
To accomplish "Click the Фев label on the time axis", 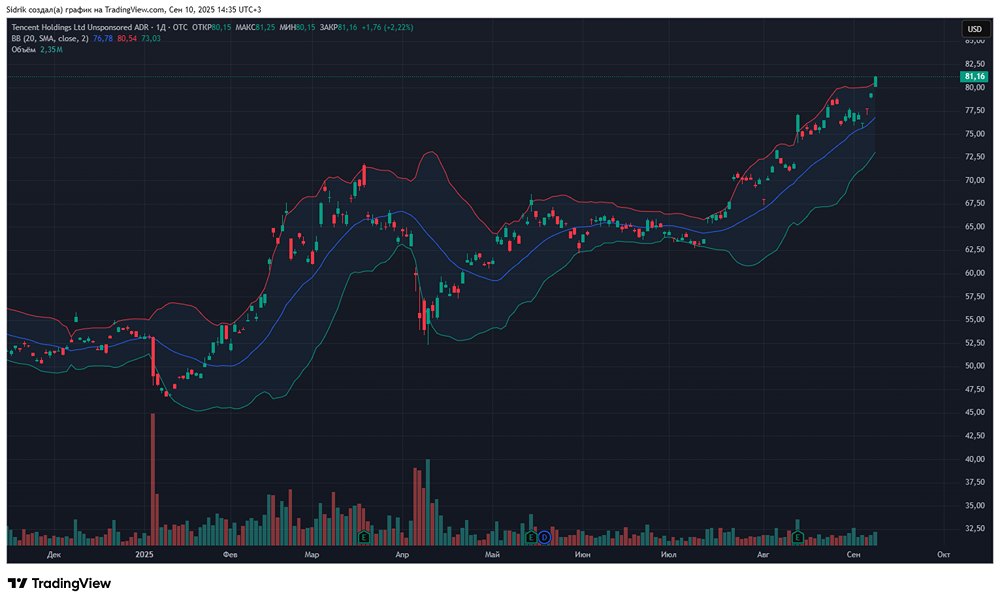I will pyautogui.click(x=230, y=555).
